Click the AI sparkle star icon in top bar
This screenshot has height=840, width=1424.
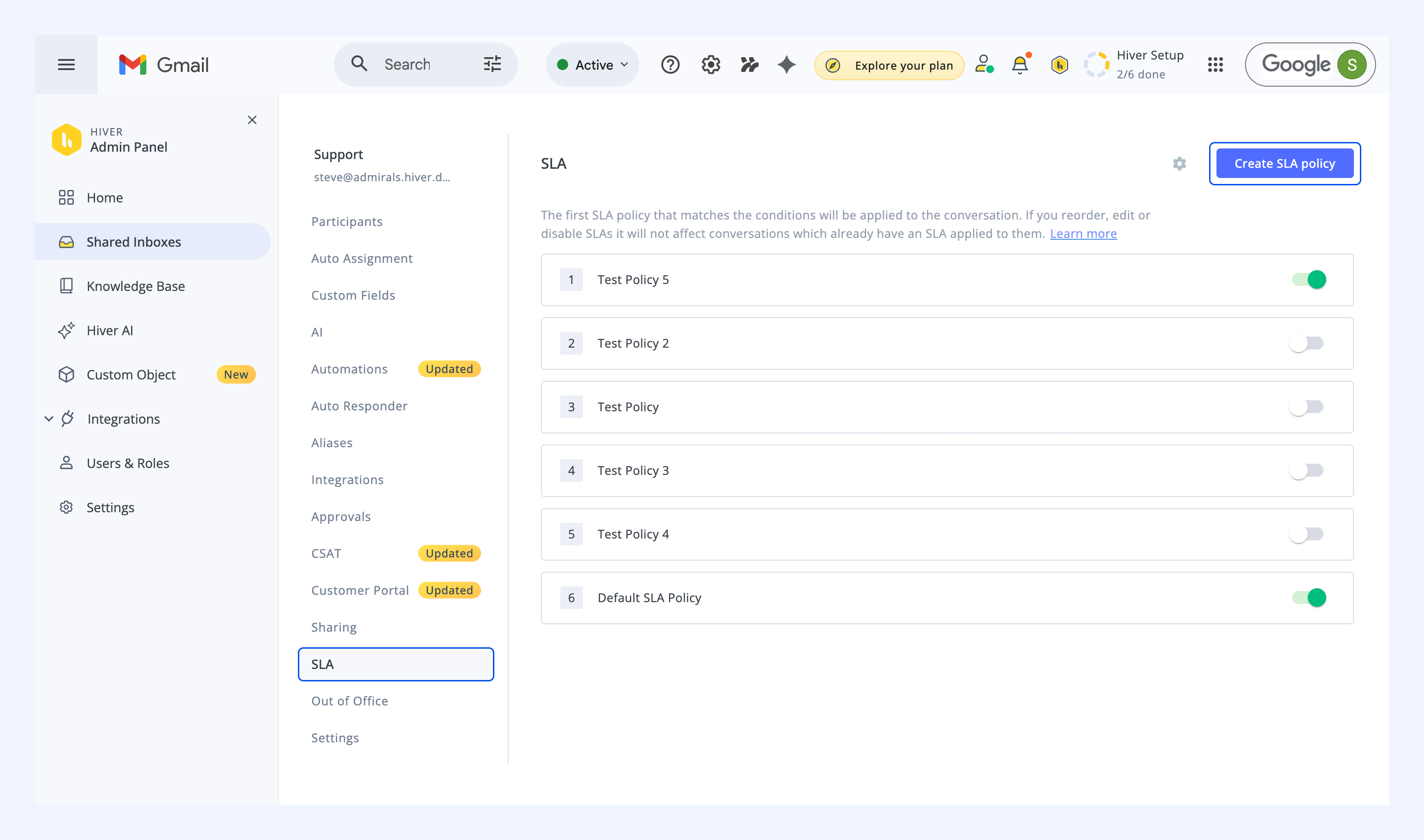tap(786, 65)
